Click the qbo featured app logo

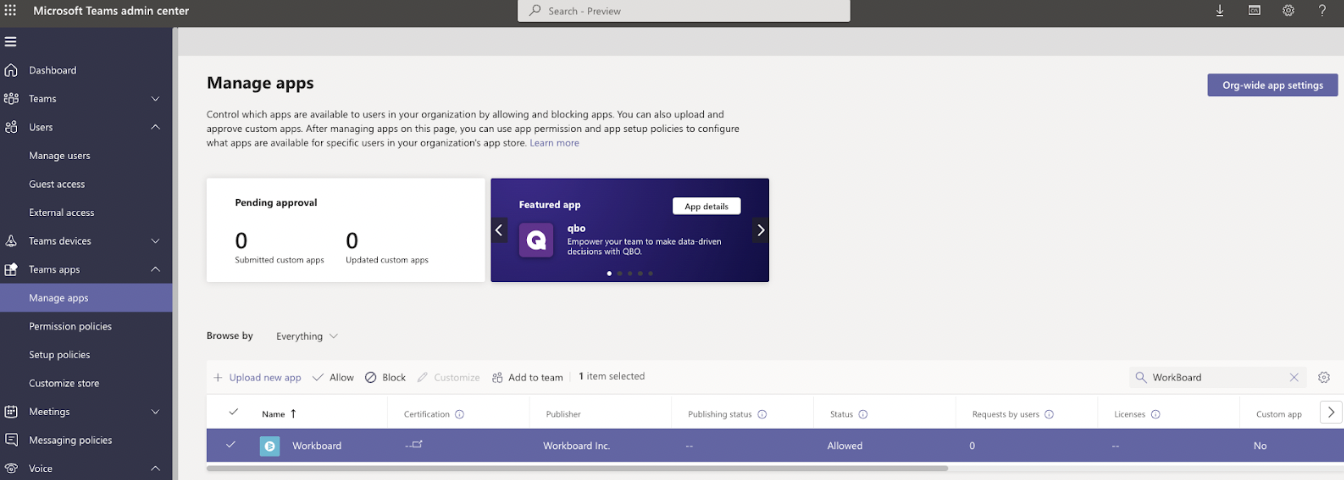(536, 241)
